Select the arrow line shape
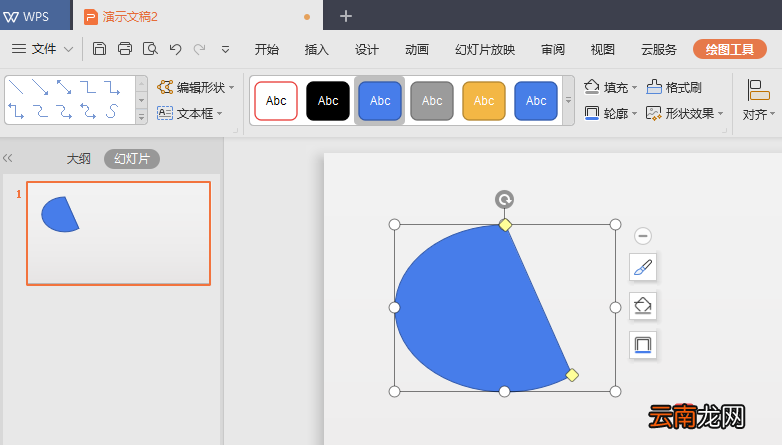The height and width of the screenshot is (445, 782). (40, 87)
